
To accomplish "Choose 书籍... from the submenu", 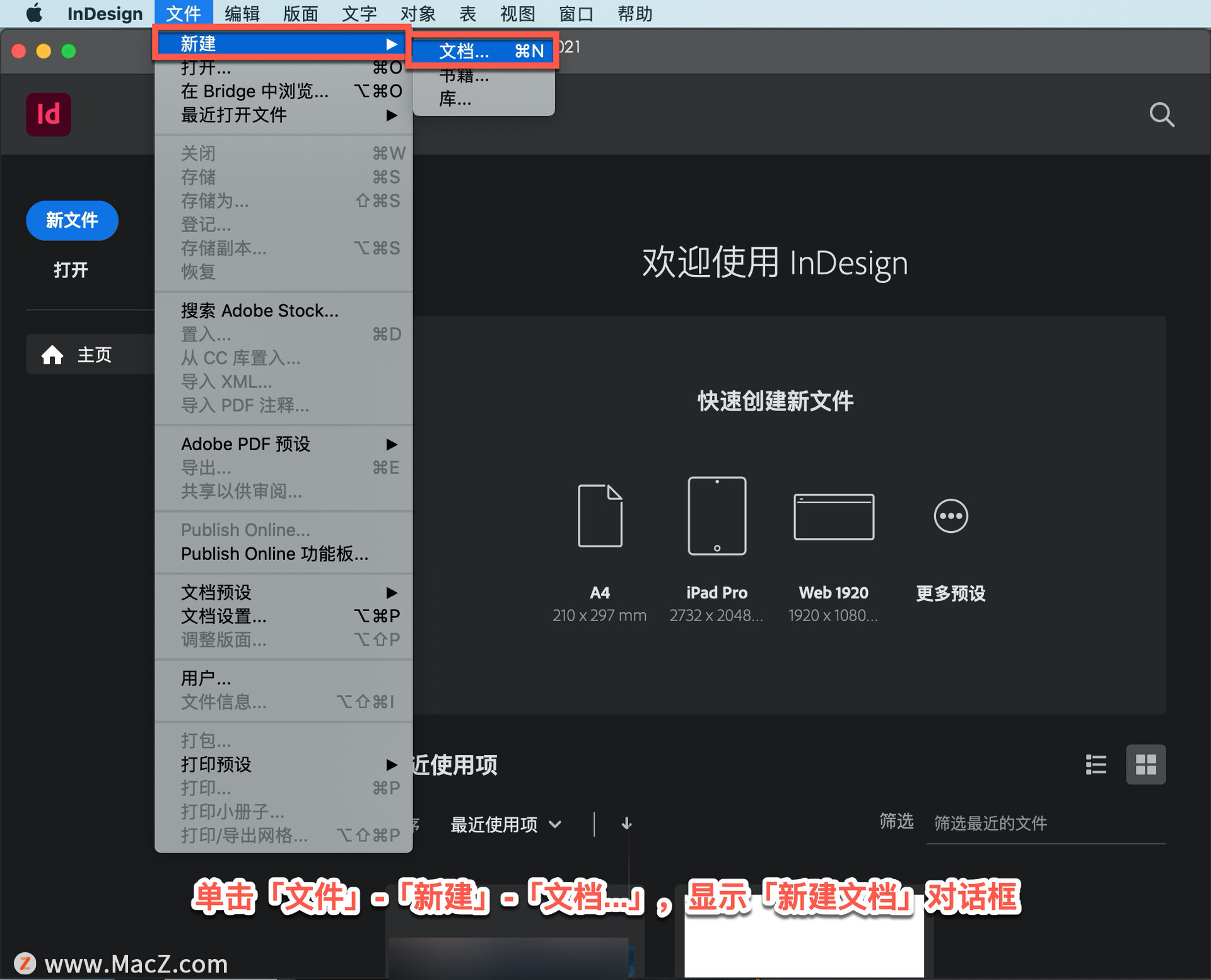I will tap(484, 76).
